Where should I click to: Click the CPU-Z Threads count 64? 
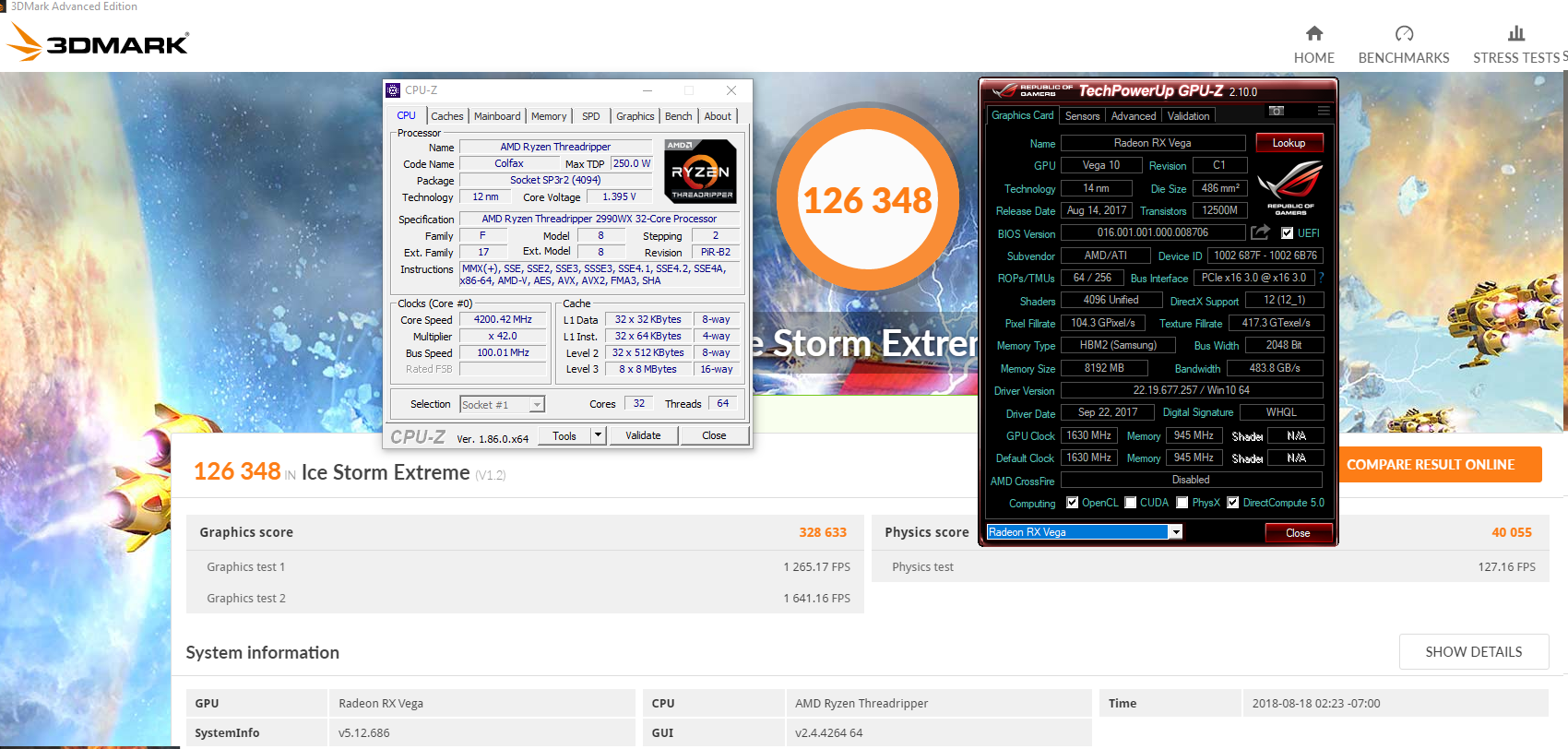pos(722,403)
